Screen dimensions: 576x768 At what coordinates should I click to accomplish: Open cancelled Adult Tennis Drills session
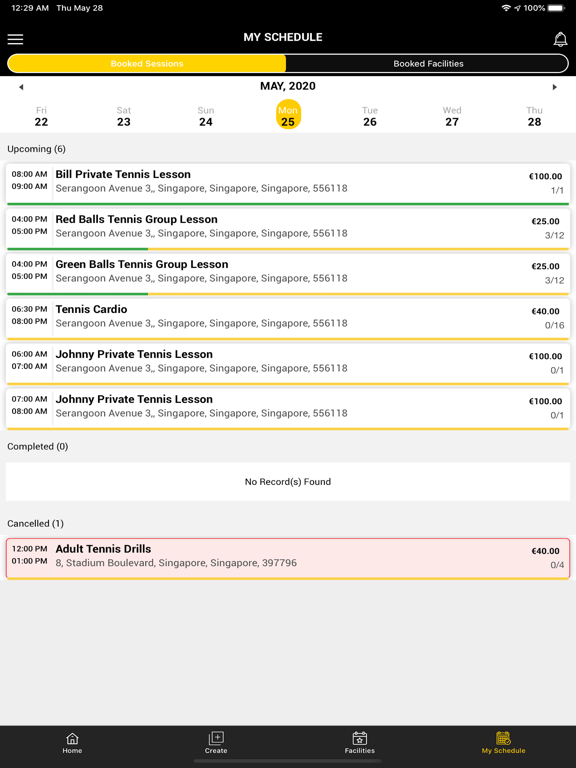pos(288,559)
